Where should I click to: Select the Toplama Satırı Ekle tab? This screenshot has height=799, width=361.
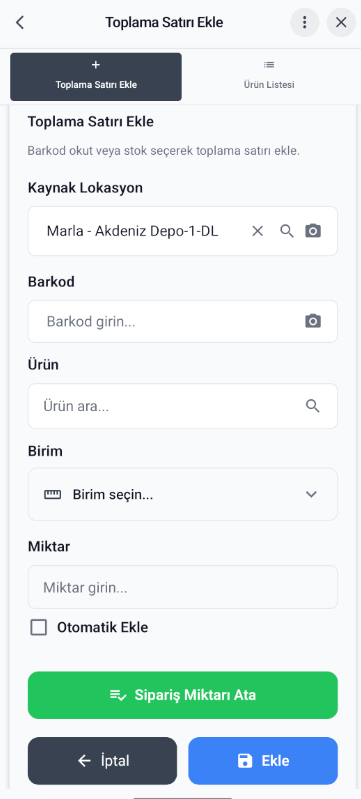(96, 77)
